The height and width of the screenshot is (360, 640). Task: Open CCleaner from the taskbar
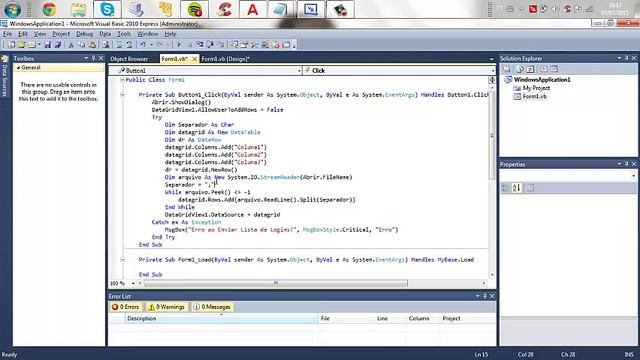pos(224,9)
